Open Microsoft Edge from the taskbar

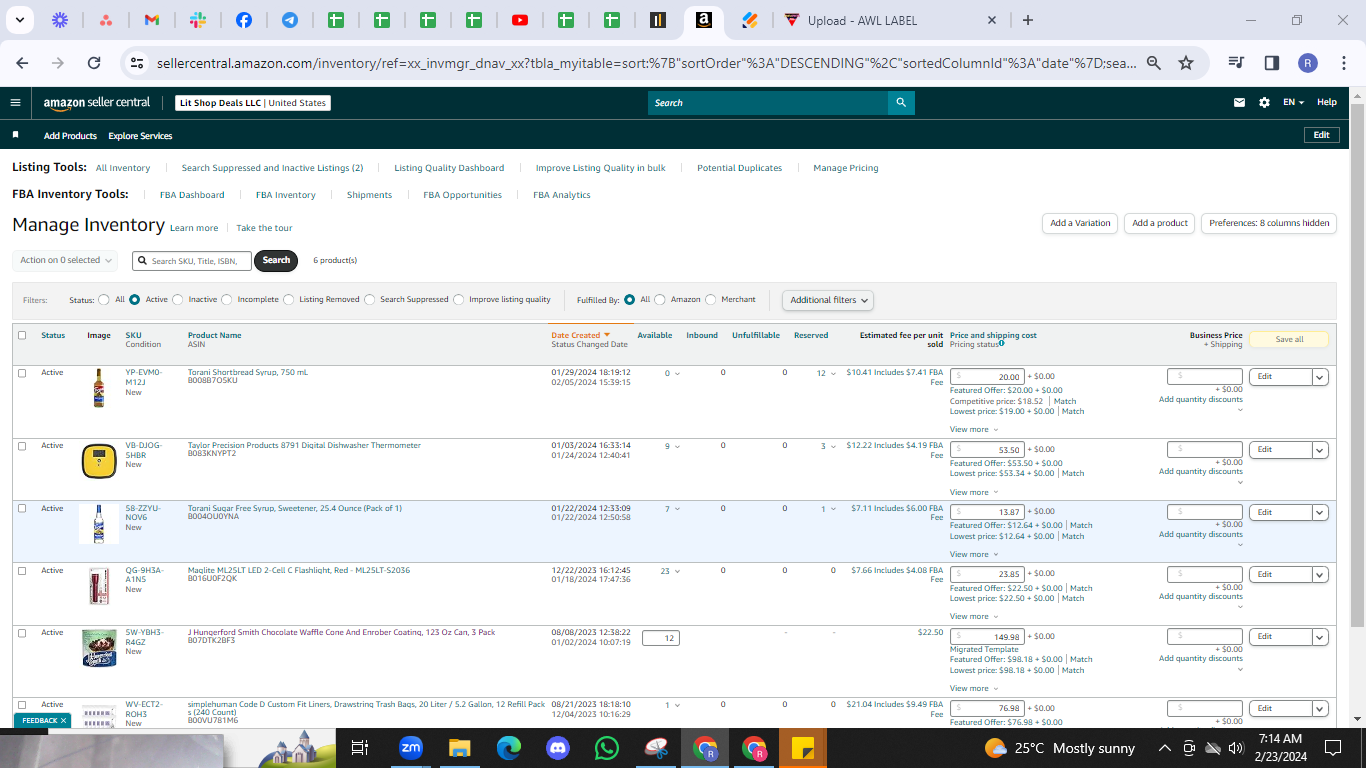509,747
